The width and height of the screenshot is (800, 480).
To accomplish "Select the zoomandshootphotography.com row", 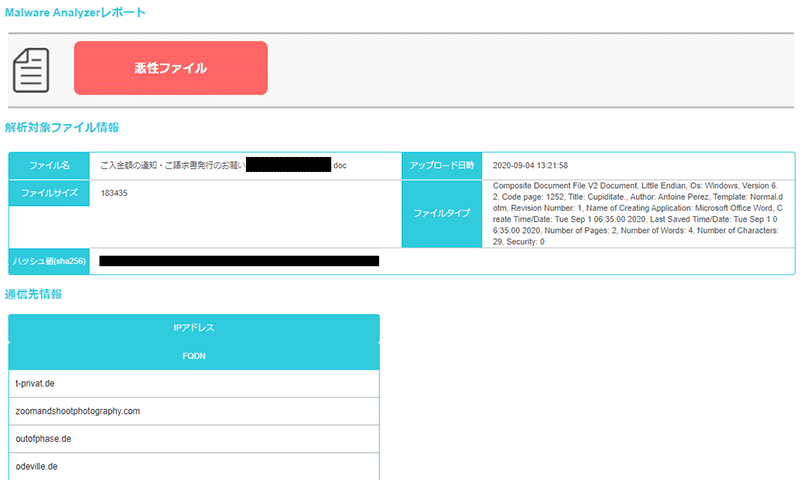I will [x=194, y=411].
